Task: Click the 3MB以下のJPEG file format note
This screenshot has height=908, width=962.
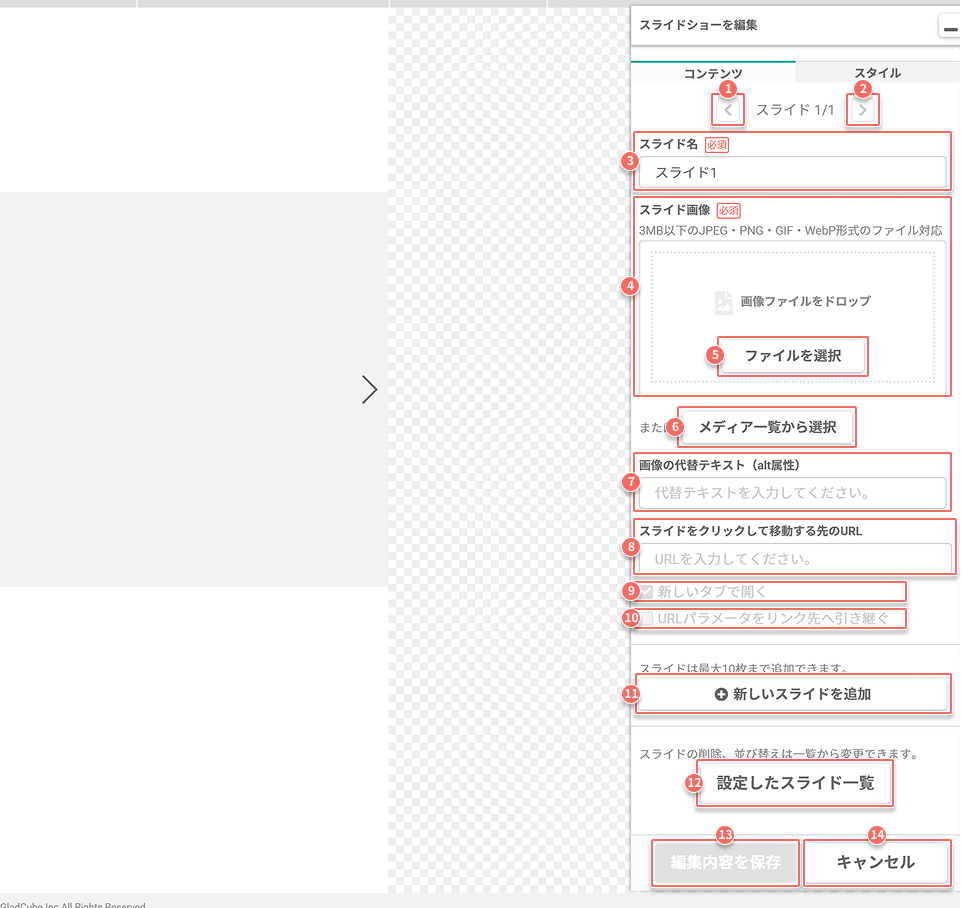Action: 790,231
